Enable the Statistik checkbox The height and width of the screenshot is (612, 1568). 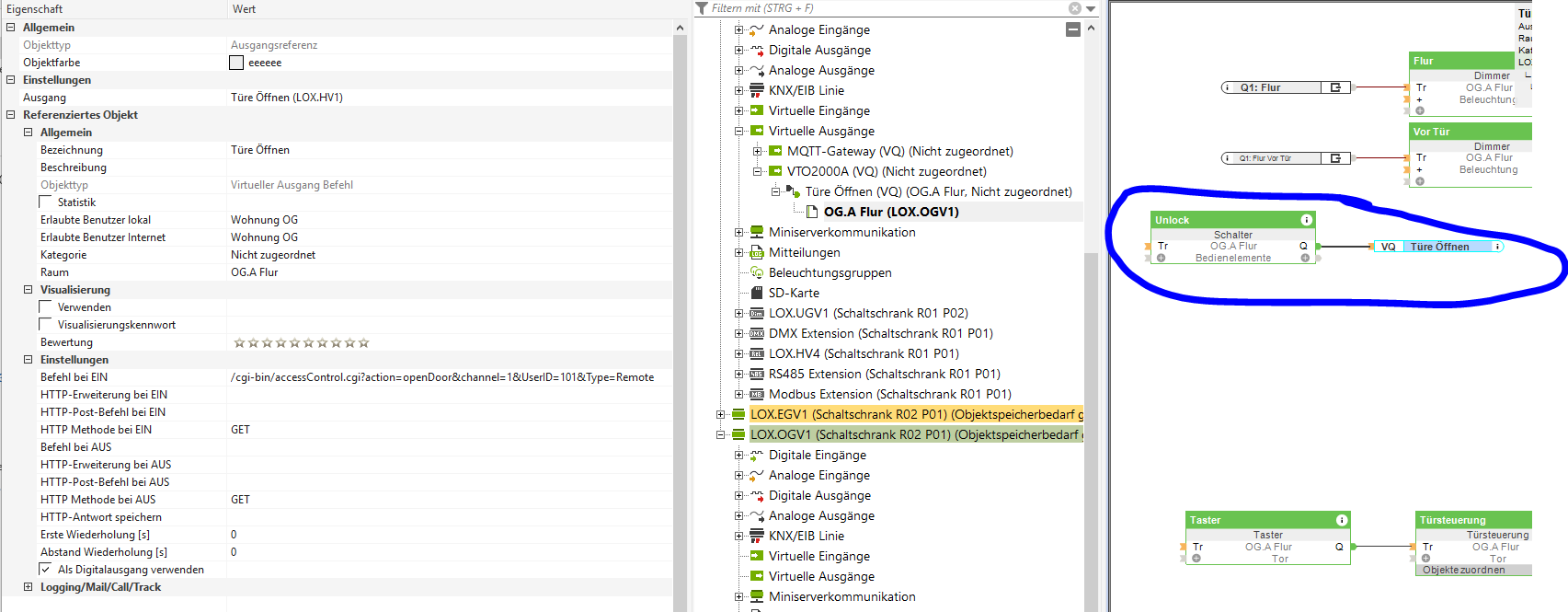coord(46,202)
